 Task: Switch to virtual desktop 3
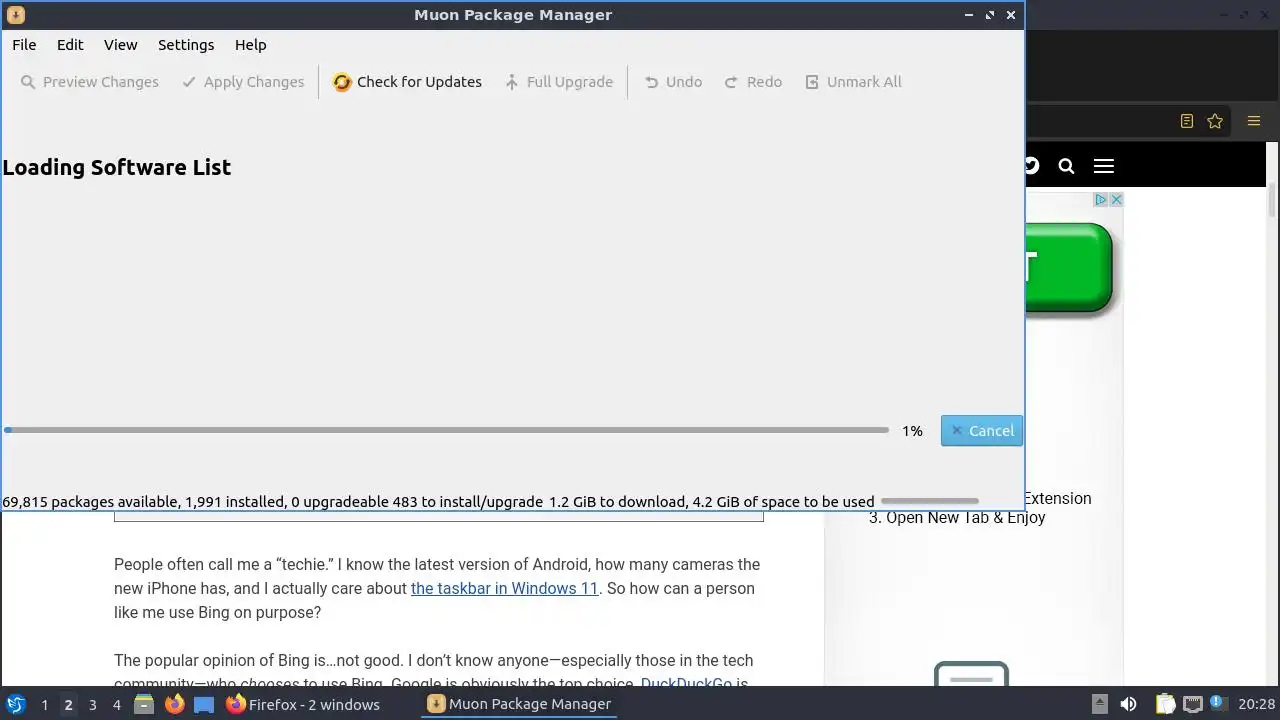click(x=92, y=704)
